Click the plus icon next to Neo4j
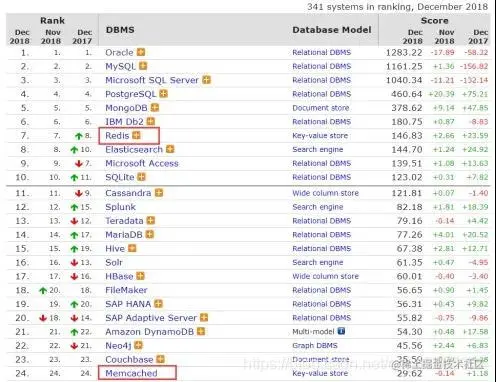Screen dimensions: 496x382 [x=138, y=345]
